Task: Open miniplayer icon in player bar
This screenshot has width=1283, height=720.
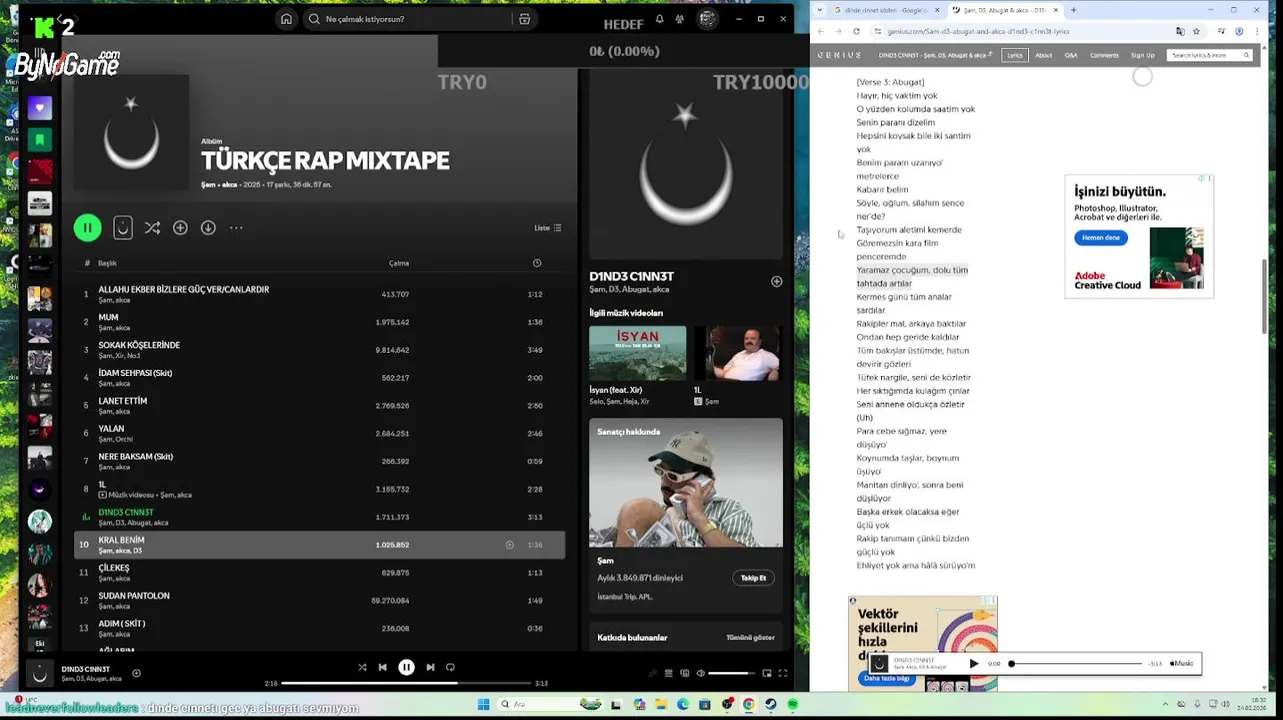Action: [x=767, y=673]
